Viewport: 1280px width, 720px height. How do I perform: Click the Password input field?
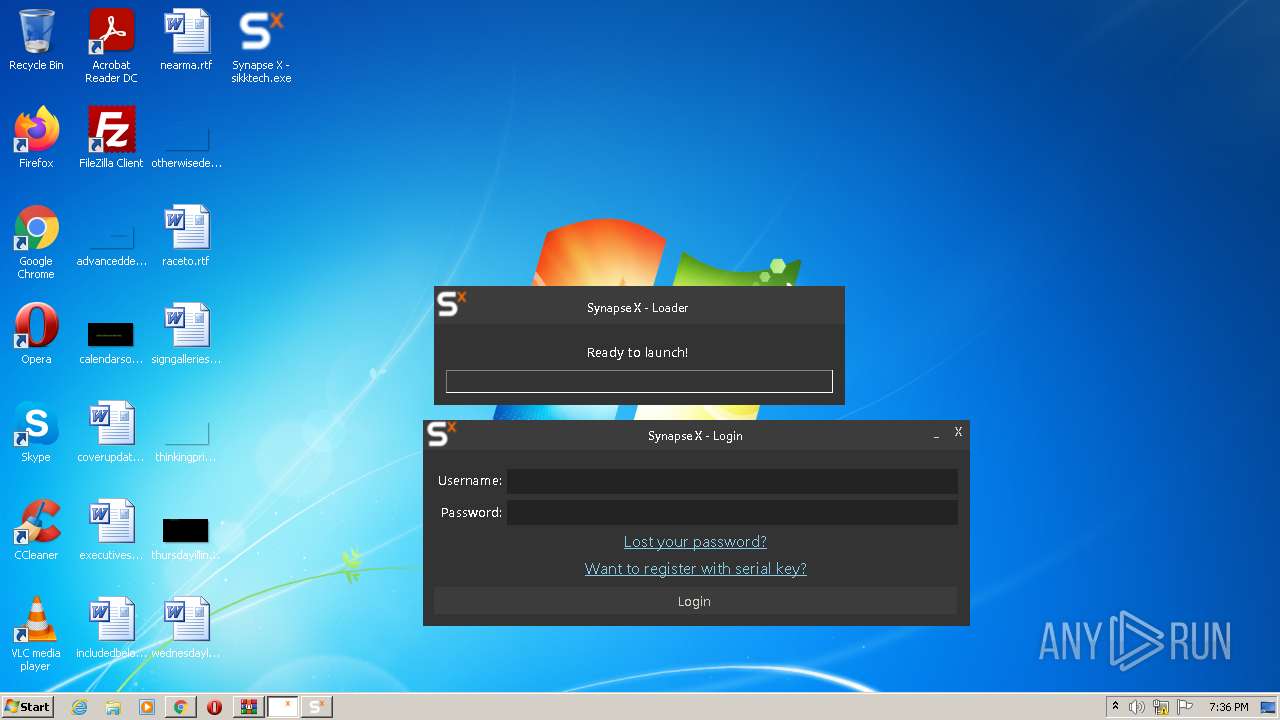click(x=732, y=513)
